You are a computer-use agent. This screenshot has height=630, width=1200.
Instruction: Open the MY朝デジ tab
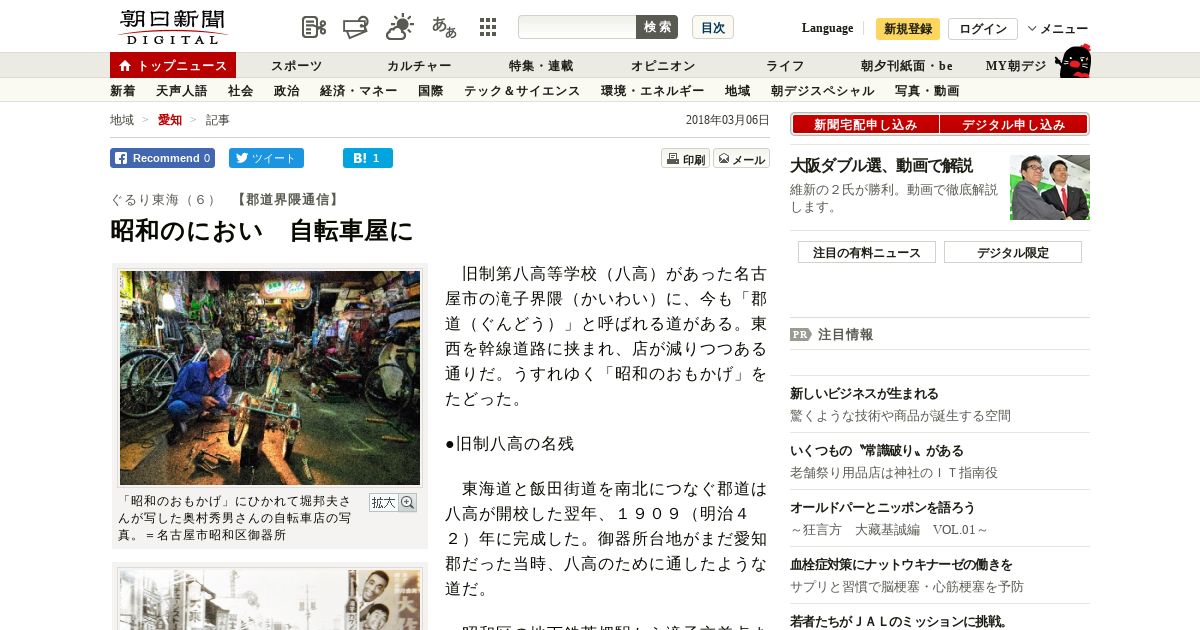pos(1016,66)
